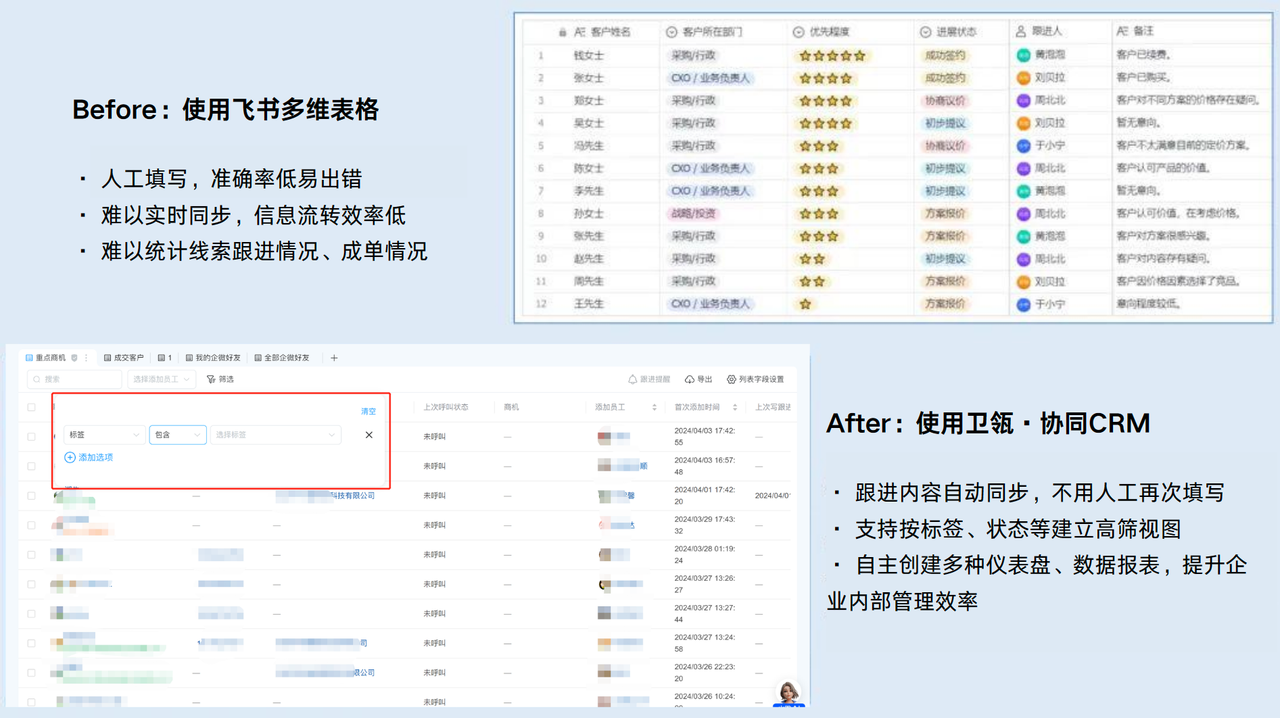Click 于小宁's avatar in the 冯先生 row
The width and height of the screenshot is (1280, 718).
[1023, 146]
